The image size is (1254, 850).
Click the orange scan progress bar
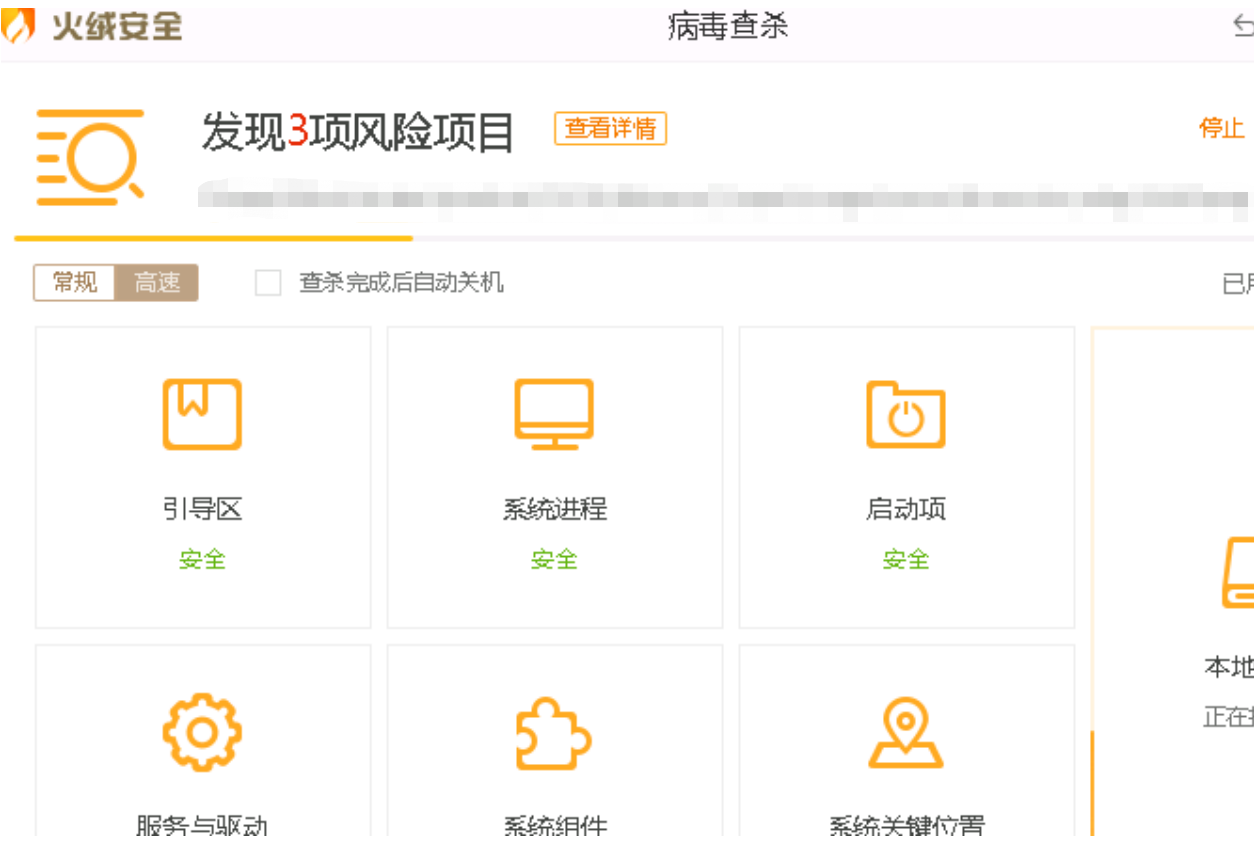[x=213, y=239]
